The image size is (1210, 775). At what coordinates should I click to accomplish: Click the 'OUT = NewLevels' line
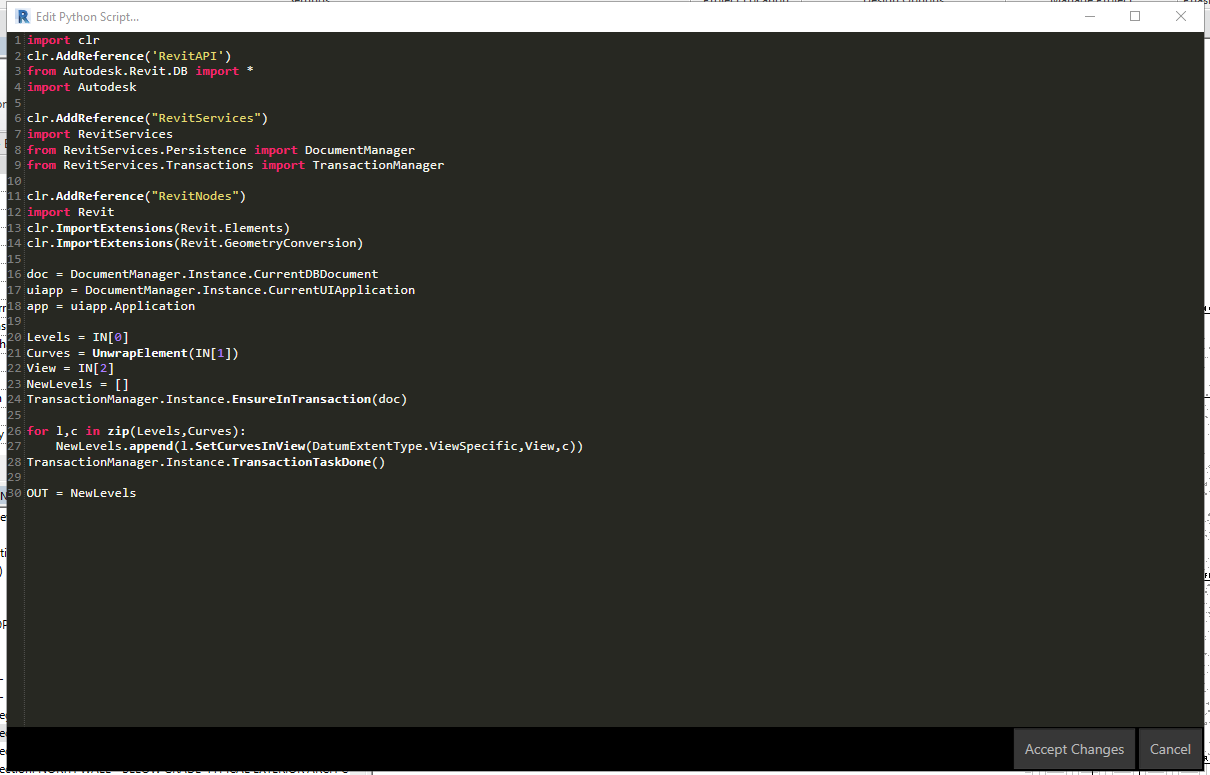coord(81,493)
